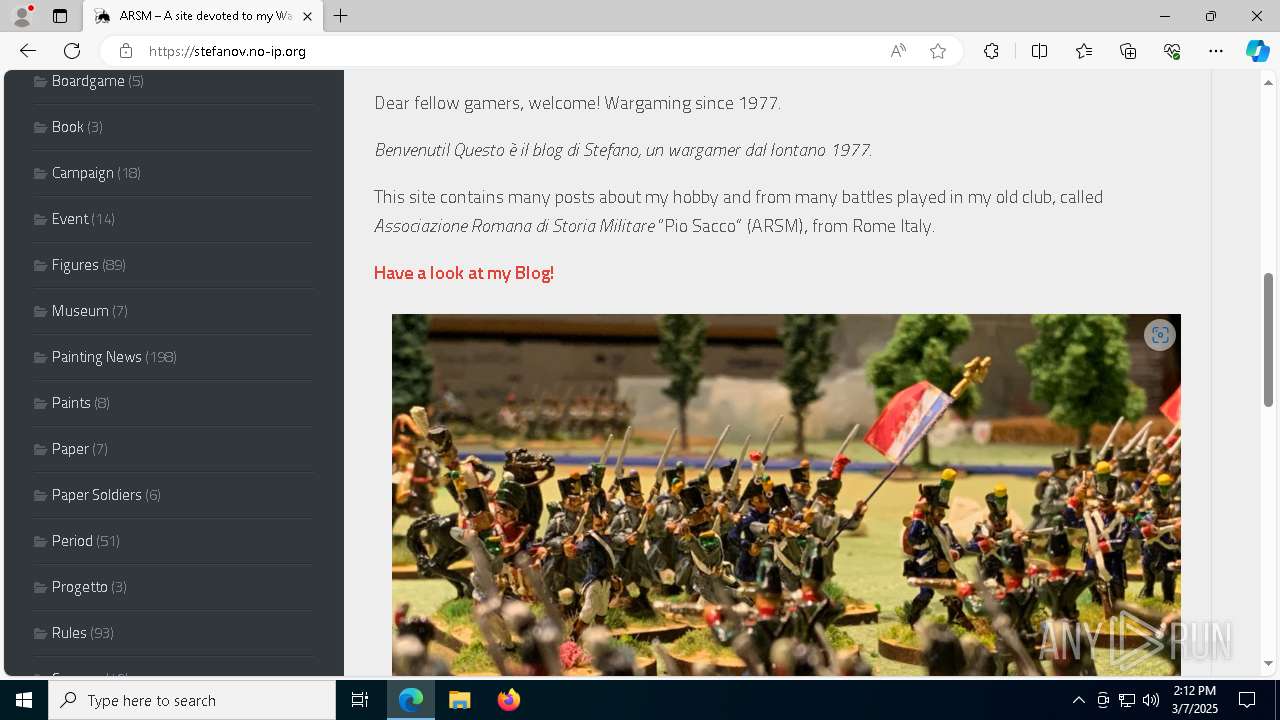1280x720 pixels.
Task: Open the Paper Soldiers category
Action: click(x=97, y=495)
